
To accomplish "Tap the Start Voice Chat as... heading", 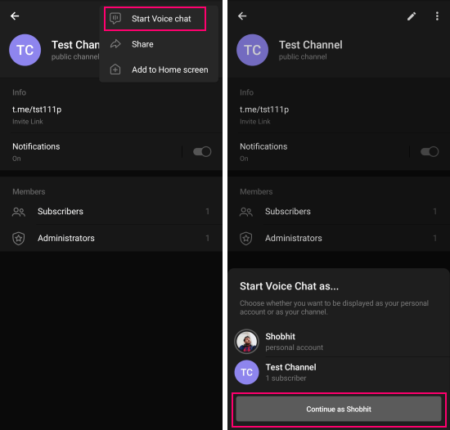I will 289,286.
